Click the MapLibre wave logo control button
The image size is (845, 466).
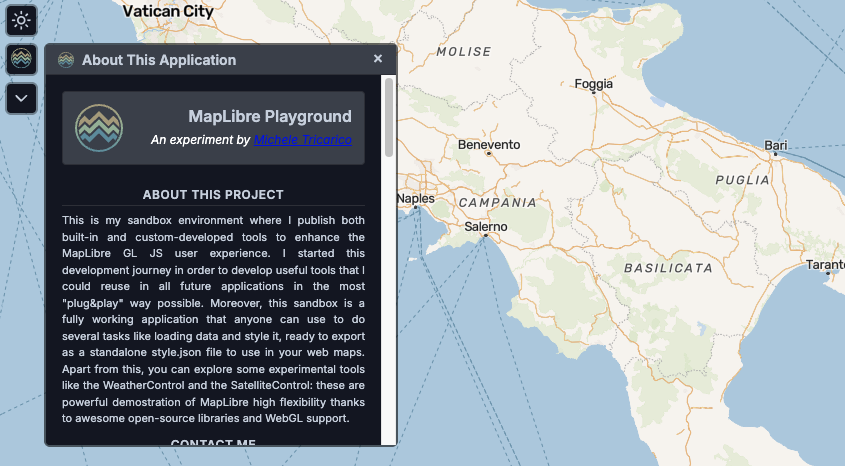coord(22,59)
